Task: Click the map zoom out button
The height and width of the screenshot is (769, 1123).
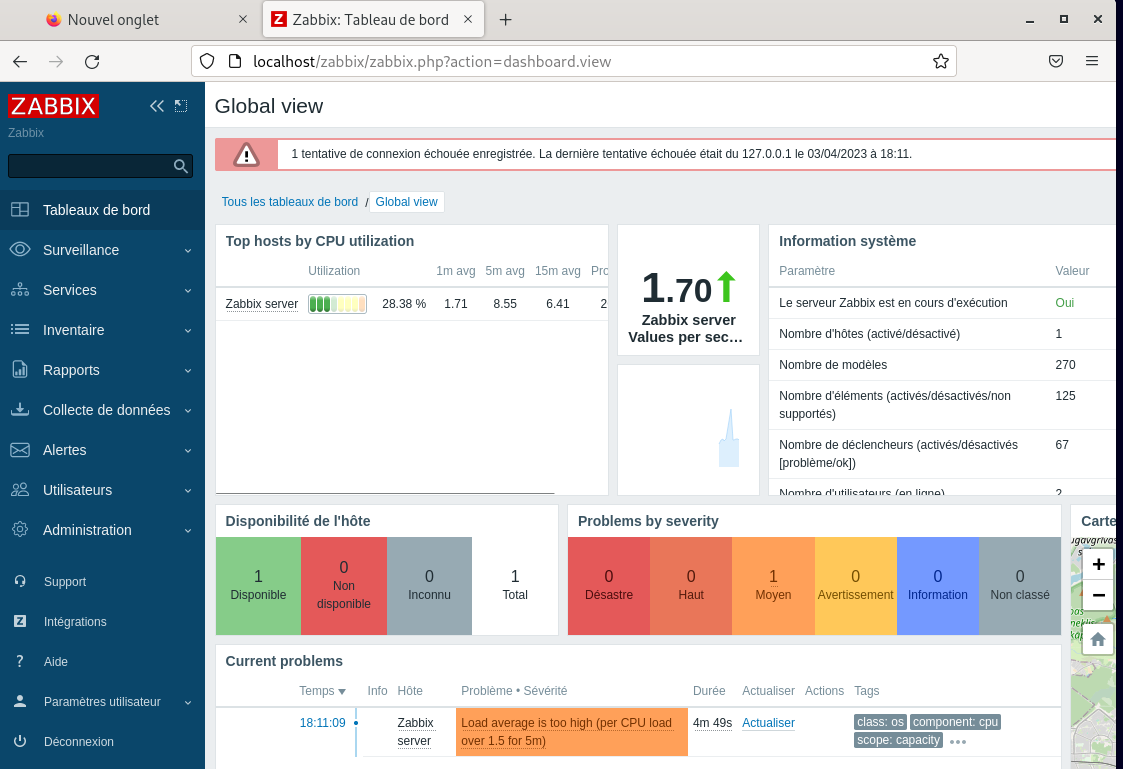Action: point(1098,595)
